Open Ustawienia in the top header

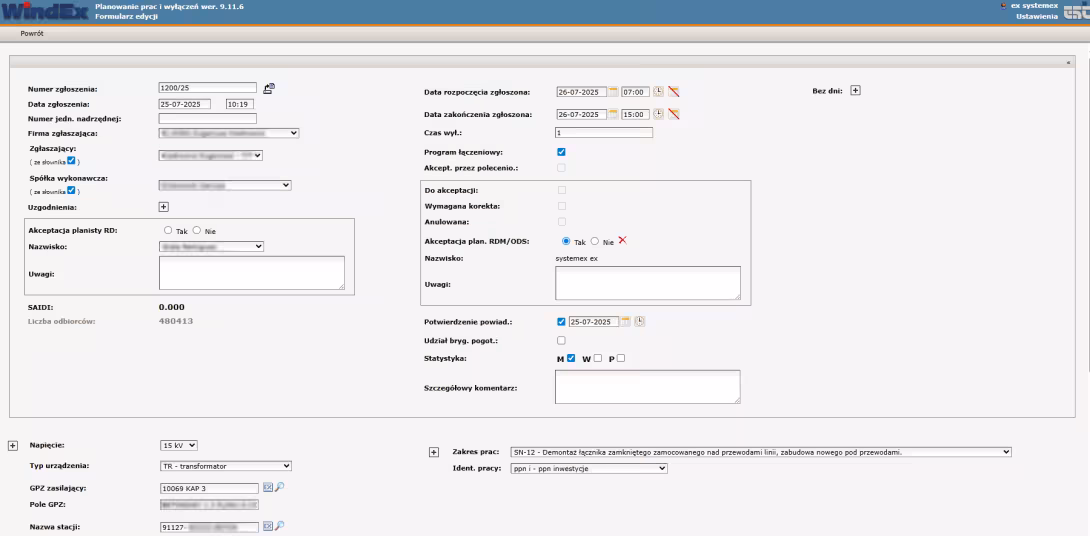click(x=1036, y=16)
